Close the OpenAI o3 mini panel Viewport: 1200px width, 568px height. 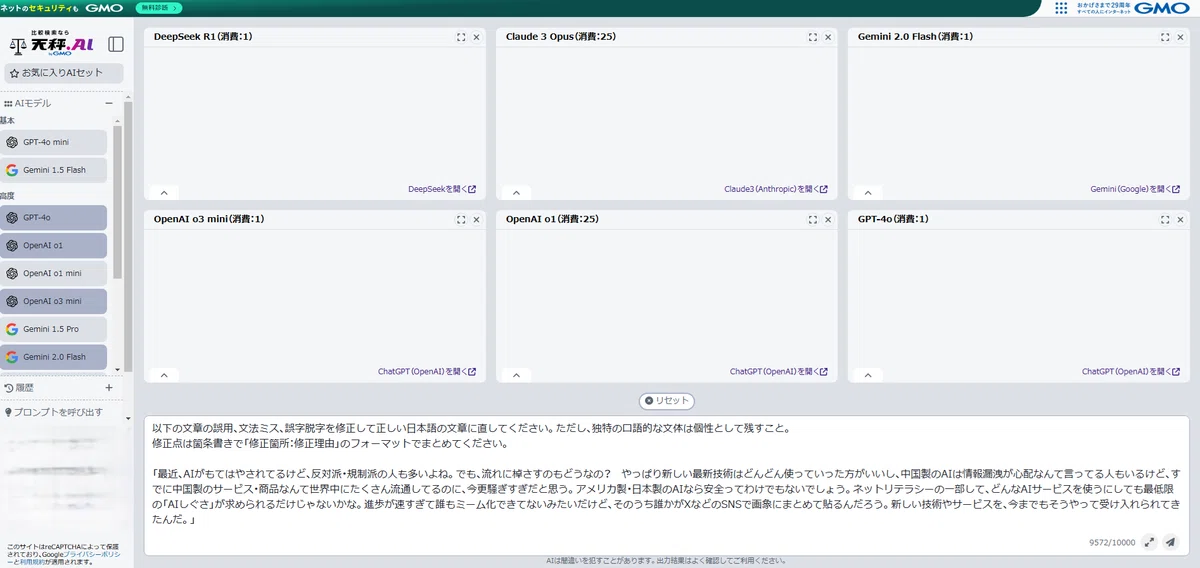point(476,219)
